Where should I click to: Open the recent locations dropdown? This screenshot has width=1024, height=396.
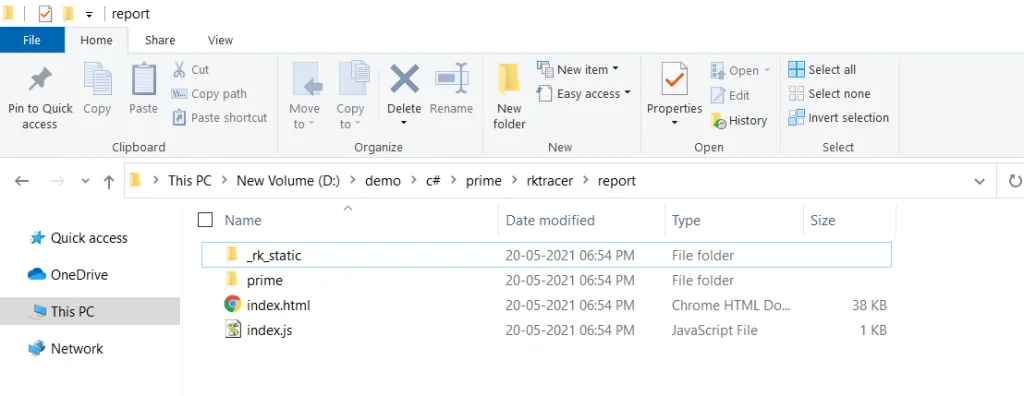pyautogui.click(x=86, y=181)
